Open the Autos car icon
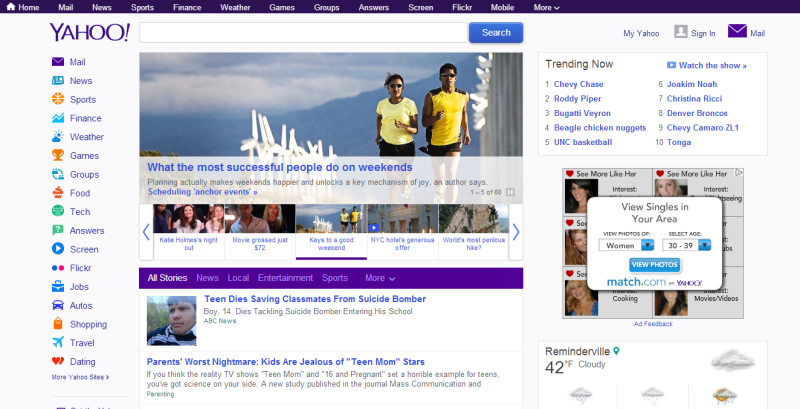Viewport: 800px width, 409px height. (x=58, y=305)
